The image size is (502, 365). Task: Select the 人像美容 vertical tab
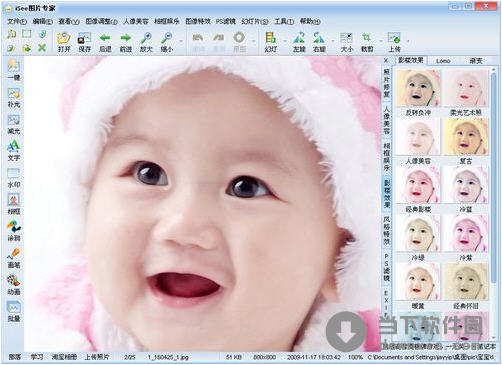[386, 120]
